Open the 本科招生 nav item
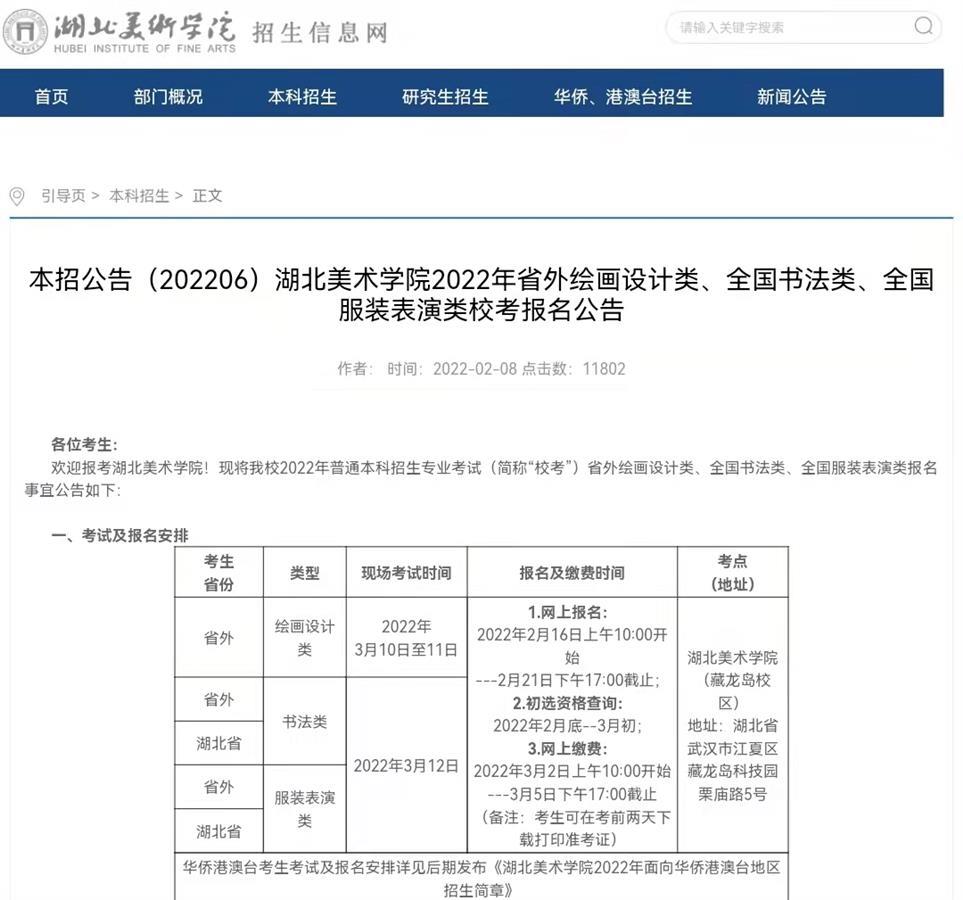 click(302, 96)
